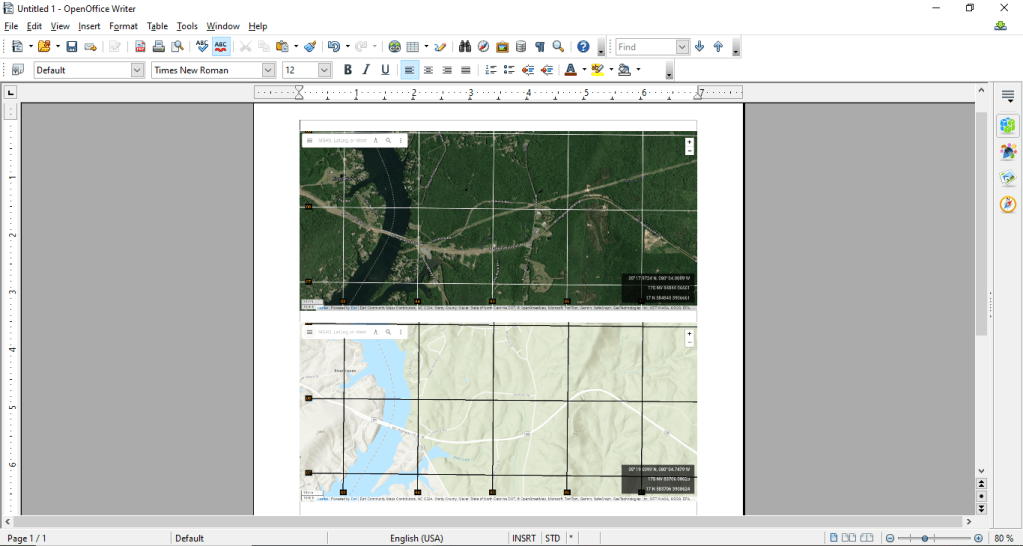Click the Format Paintbrush icon
Image resolution: width=1023 pixels, height=546 pixels.
coord(310,47)
